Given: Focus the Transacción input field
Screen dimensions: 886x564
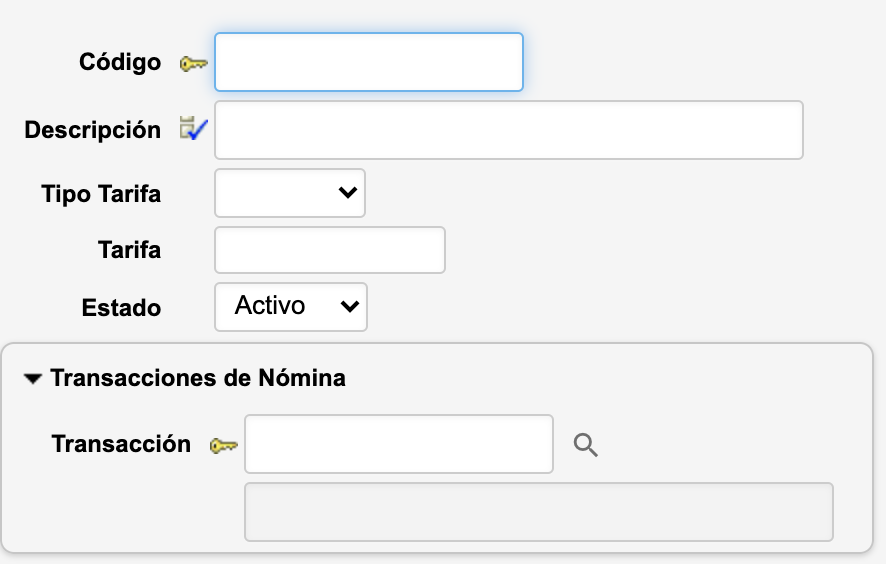Looking at the screenshot, I should click(399, 444).
